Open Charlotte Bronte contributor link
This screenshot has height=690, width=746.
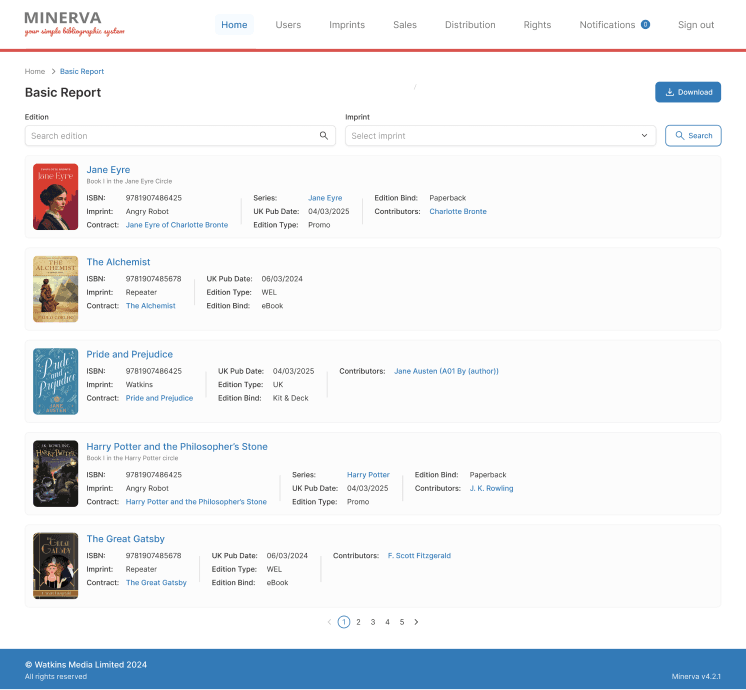[458, 212]
